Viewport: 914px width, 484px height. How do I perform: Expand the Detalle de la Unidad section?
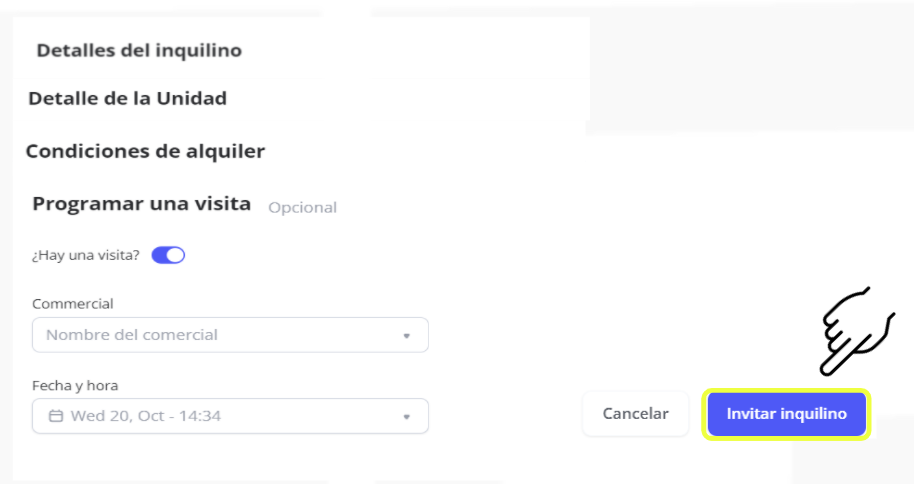pos(127,98)
